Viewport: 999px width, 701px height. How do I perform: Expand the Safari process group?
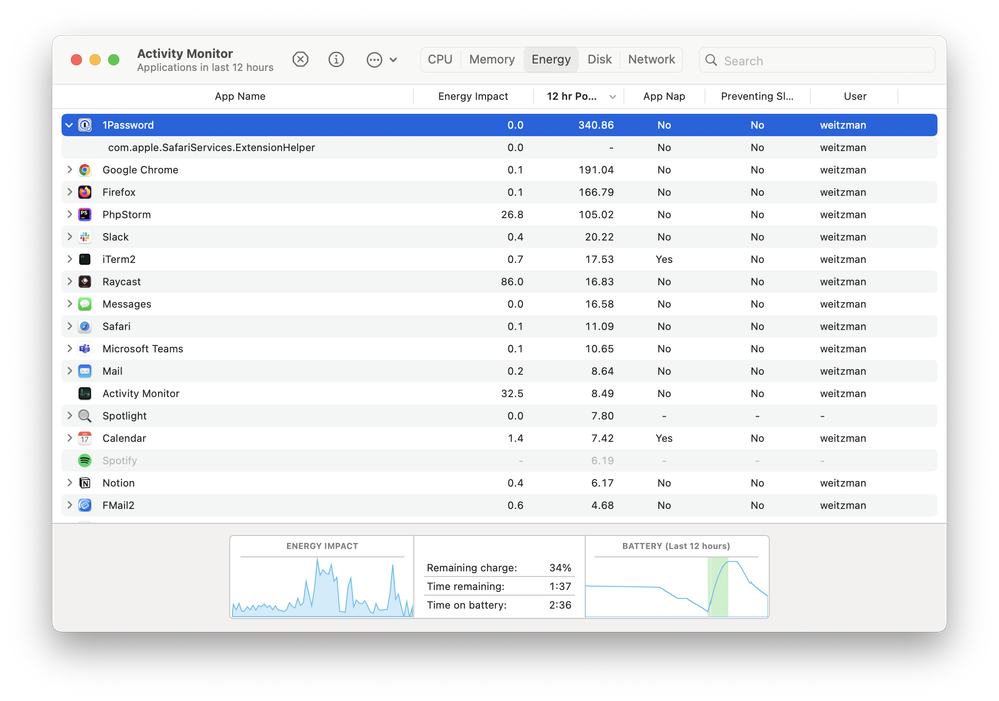point(69,326)
